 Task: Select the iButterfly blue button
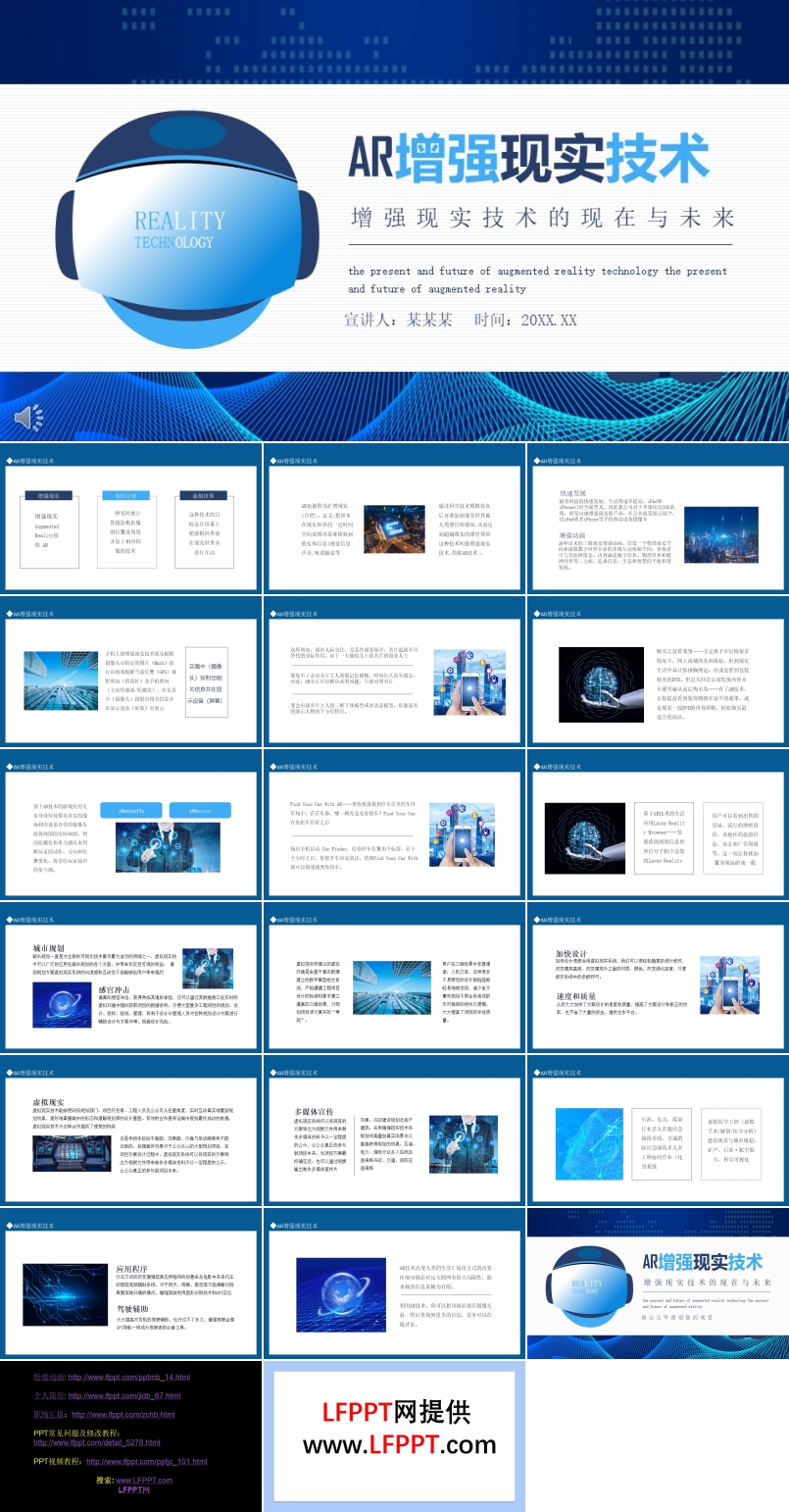coord(130,811)
